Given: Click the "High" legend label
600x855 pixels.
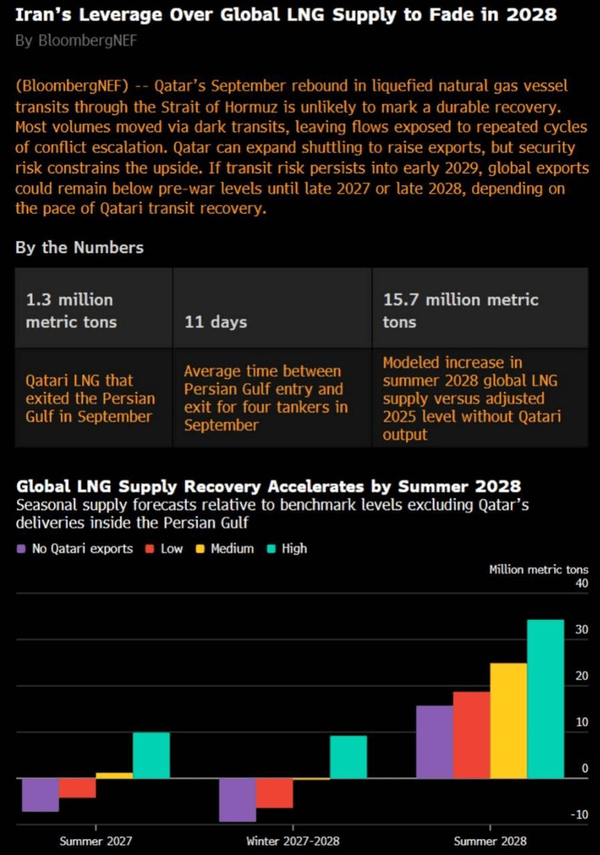Looking at the screenshot, I should (295, 549).
